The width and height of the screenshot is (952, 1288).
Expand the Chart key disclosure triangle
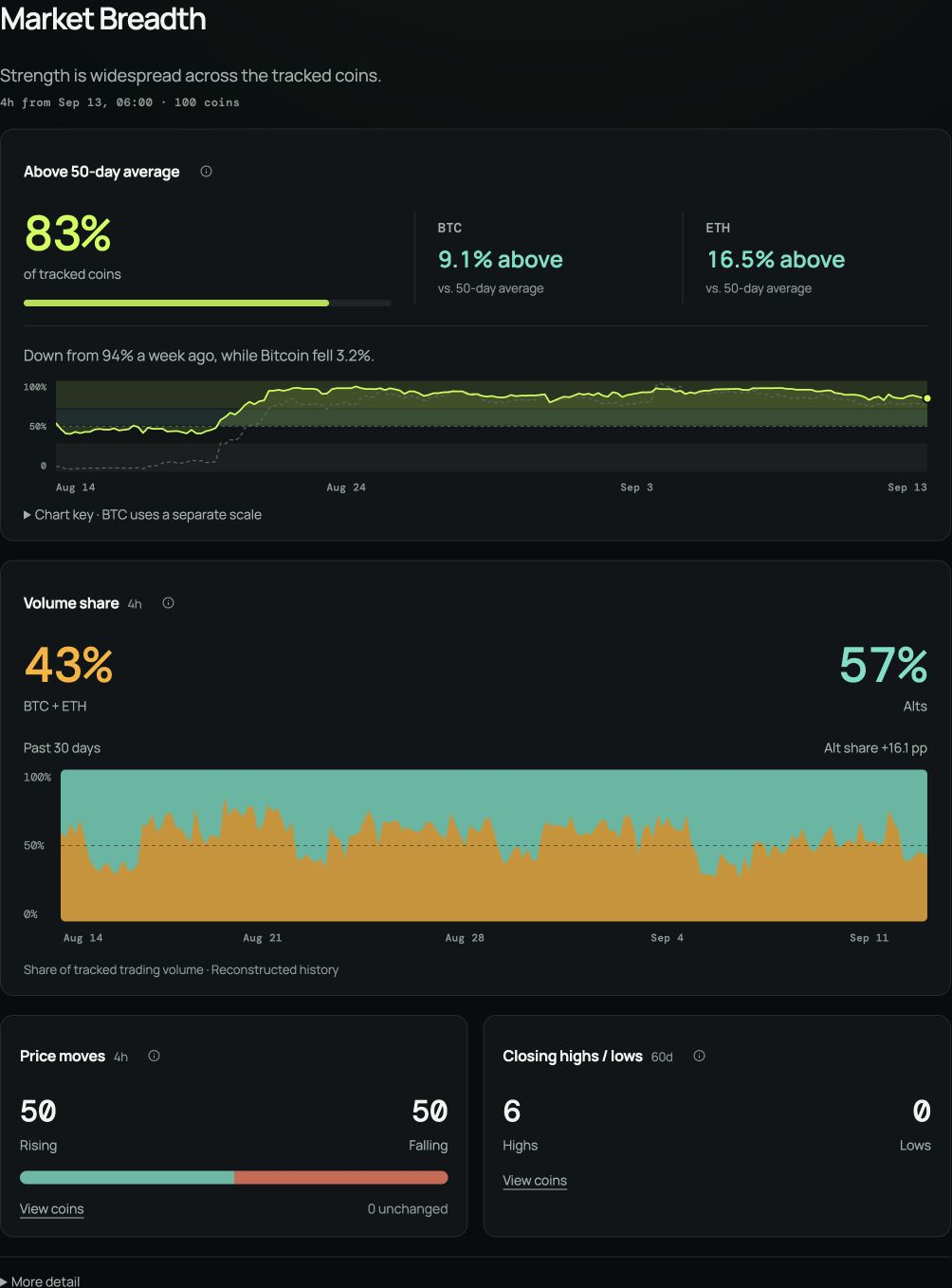click(27, 515)
